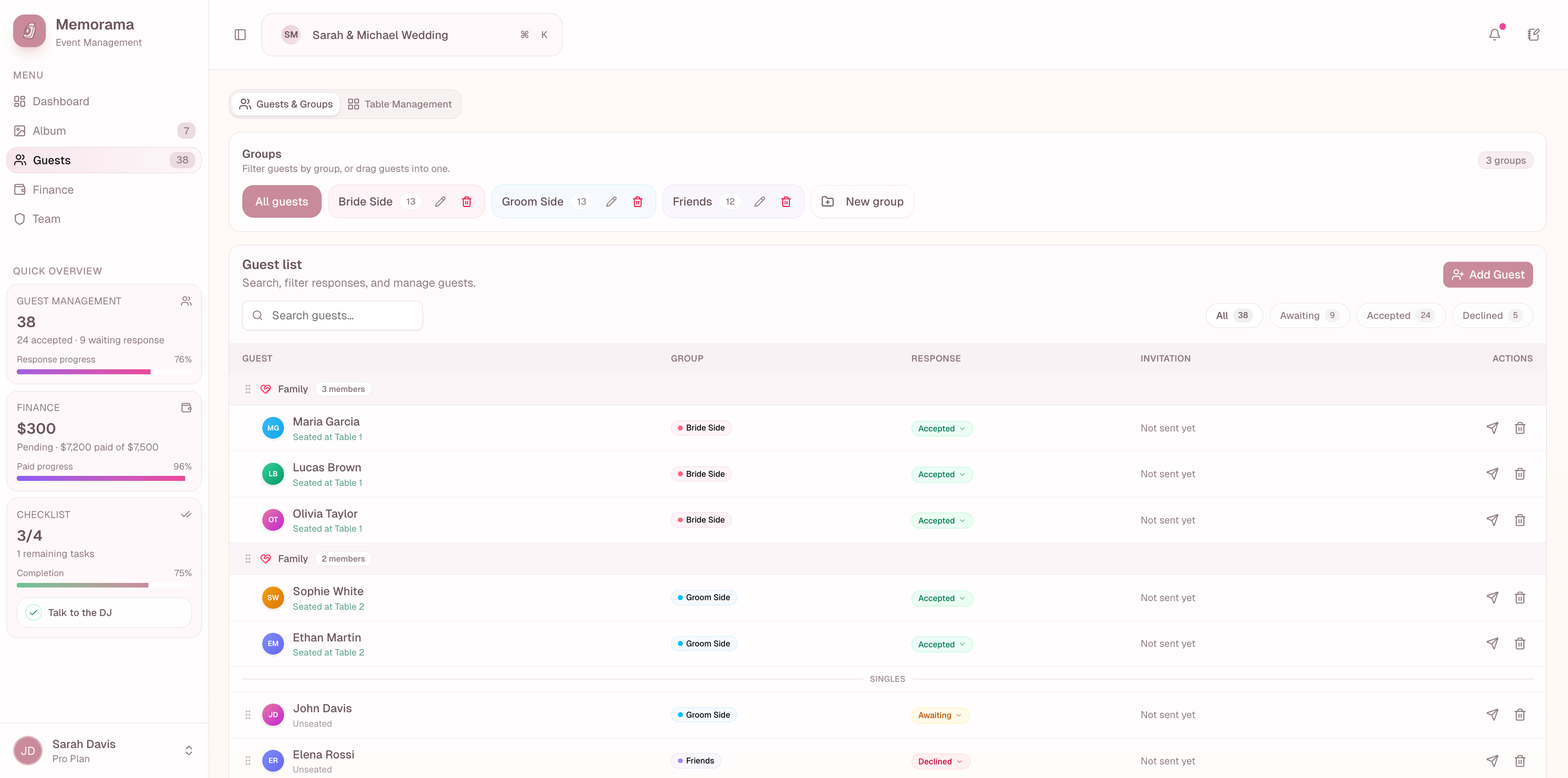The height and width of the screenshot is (778, 1568).
Task: Click the Add Guest button
Action: pyautogui.click(x=1488, y=274)
